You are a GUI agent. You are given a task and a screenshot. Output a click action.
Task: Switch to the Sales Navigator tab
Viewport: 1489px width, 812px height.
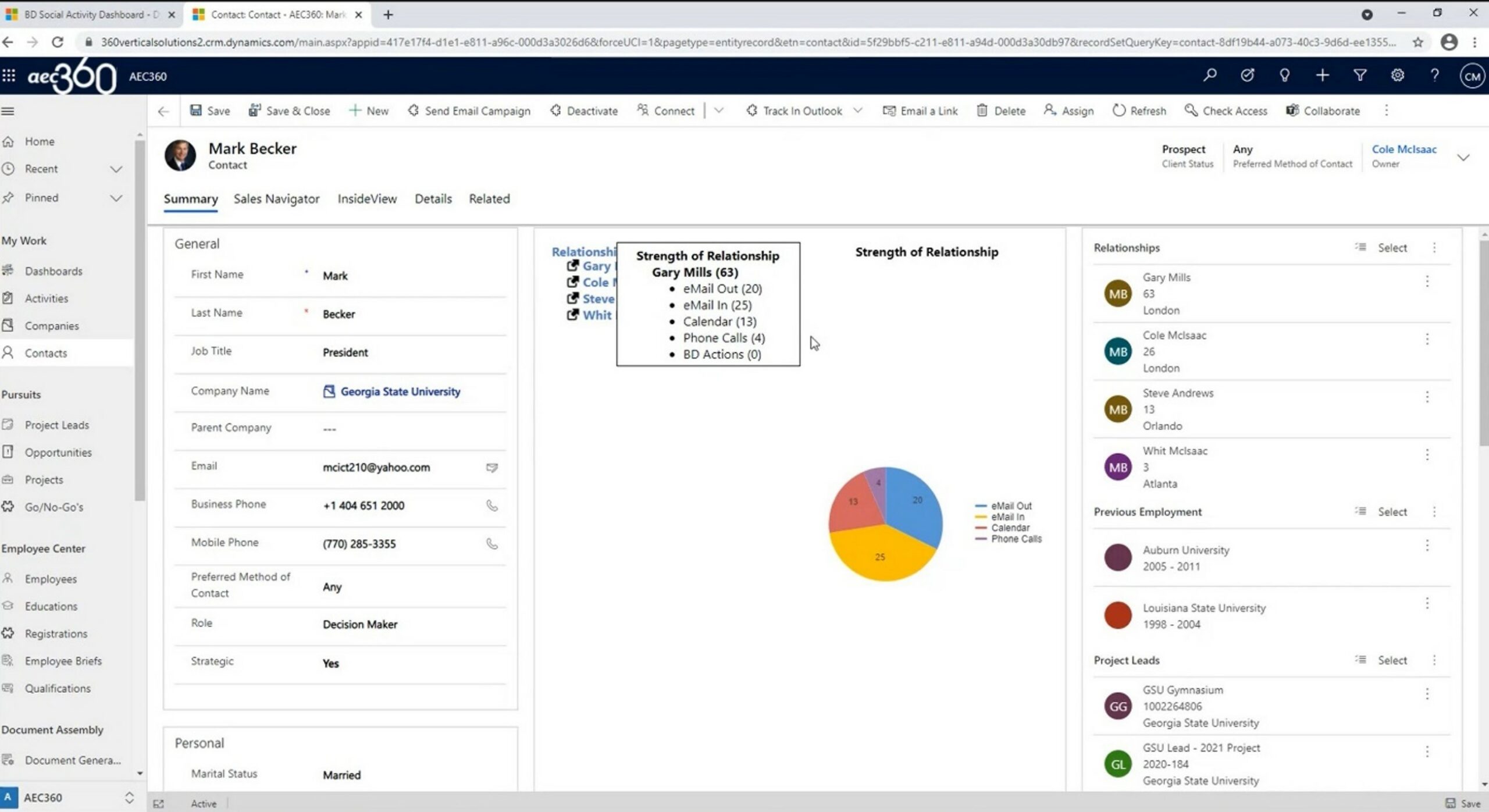click(276, 199)
